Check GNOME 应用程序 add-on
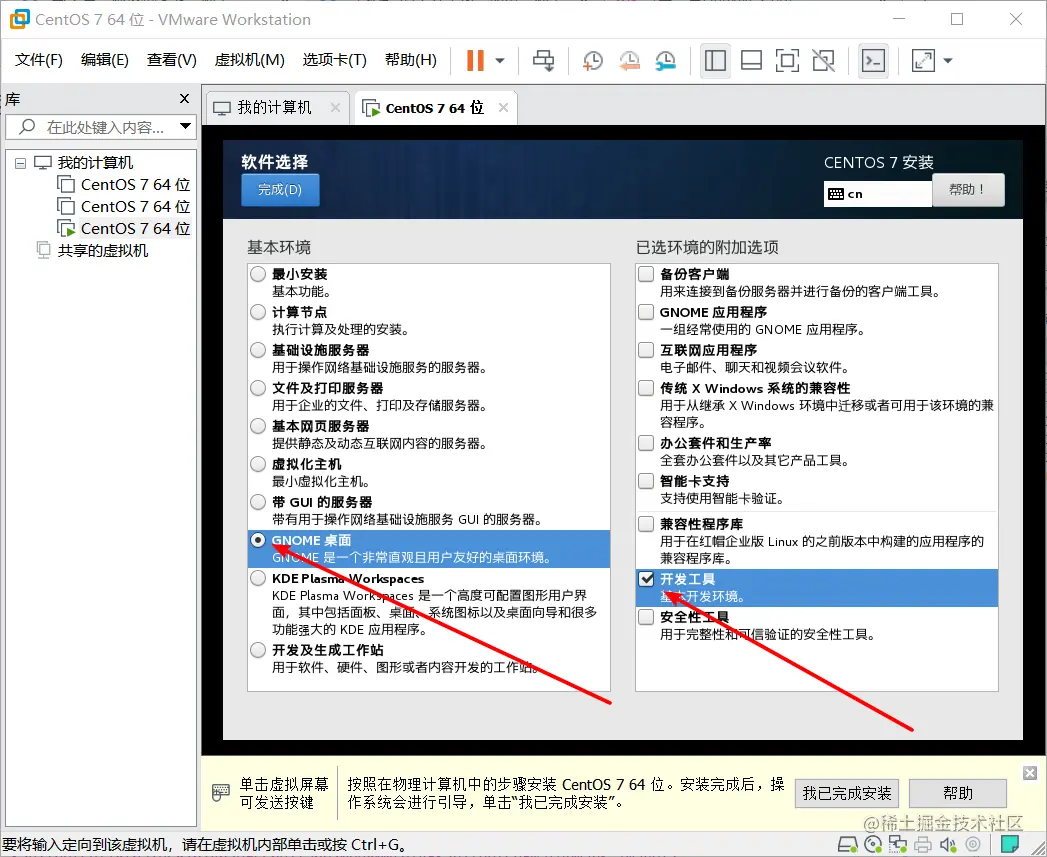The width and height of the screenshot is (1047, 857). (x=646, y=312)
